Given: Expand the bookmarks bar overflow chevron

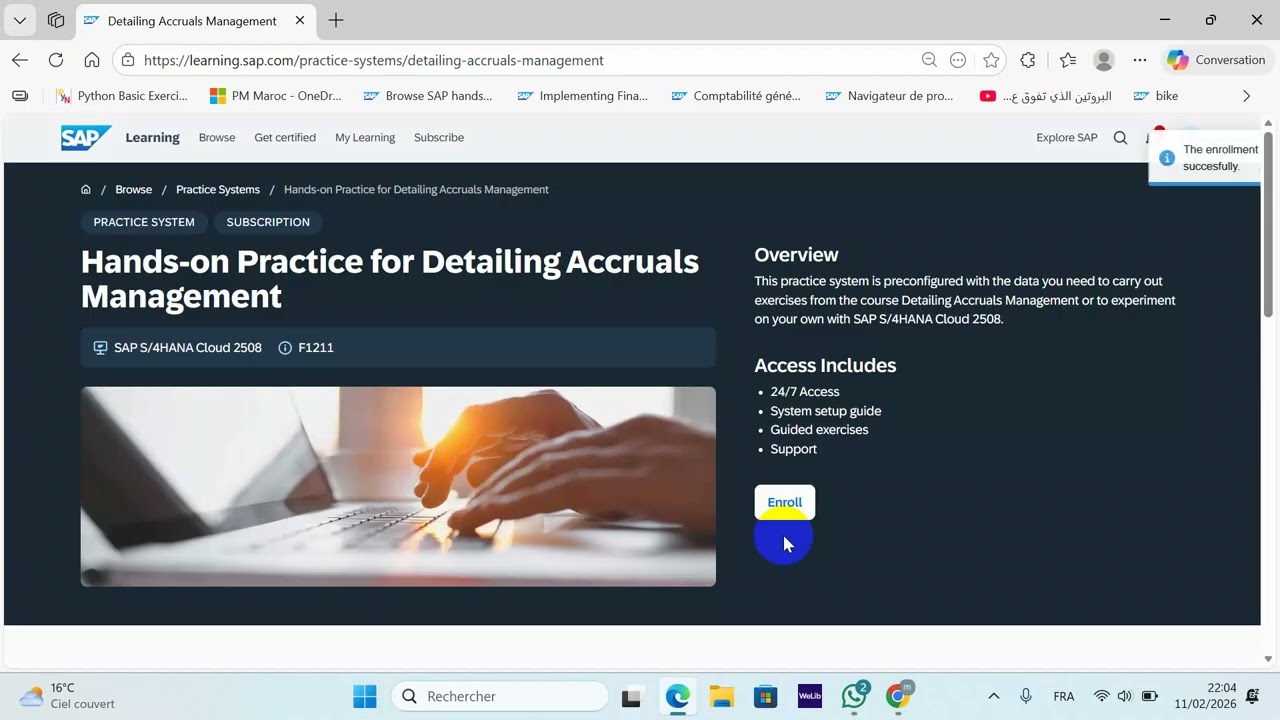Looking at the screenshot, I should pyautogui.click(x=1246, y=96).
